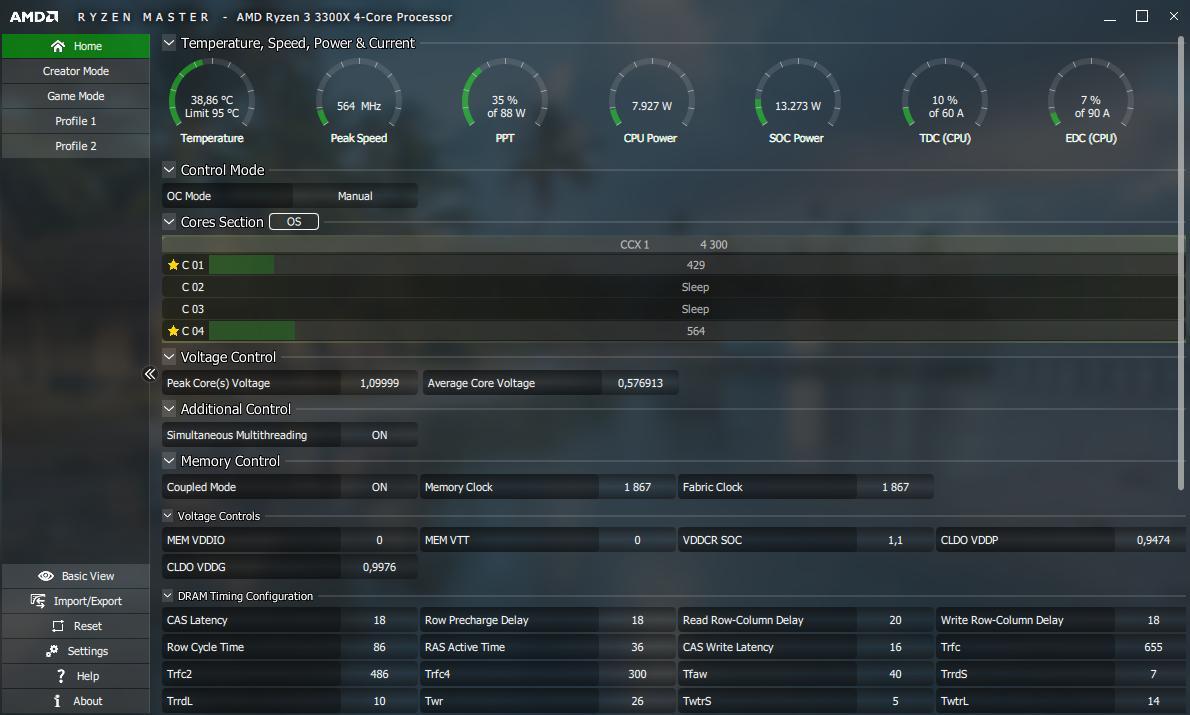Click the VDDCR SOC value 1,1

(x=896, y=540)
